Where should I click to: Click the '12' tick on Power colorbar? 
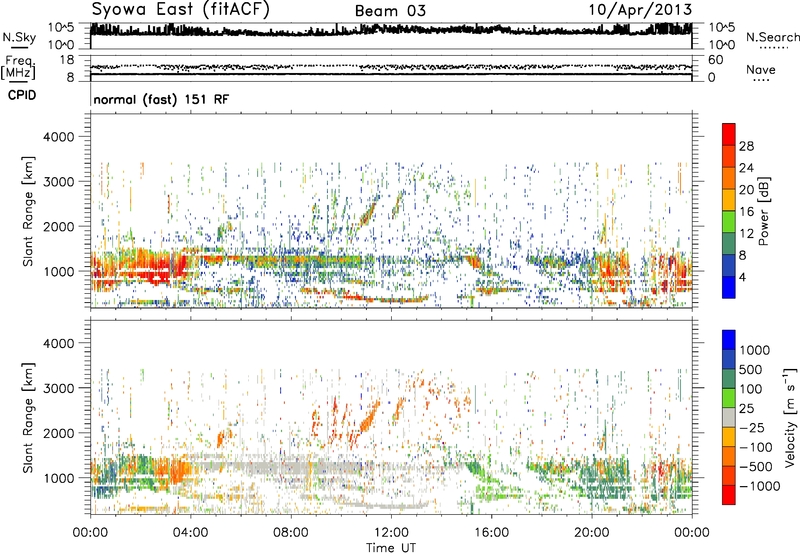(x=746, y=234)
